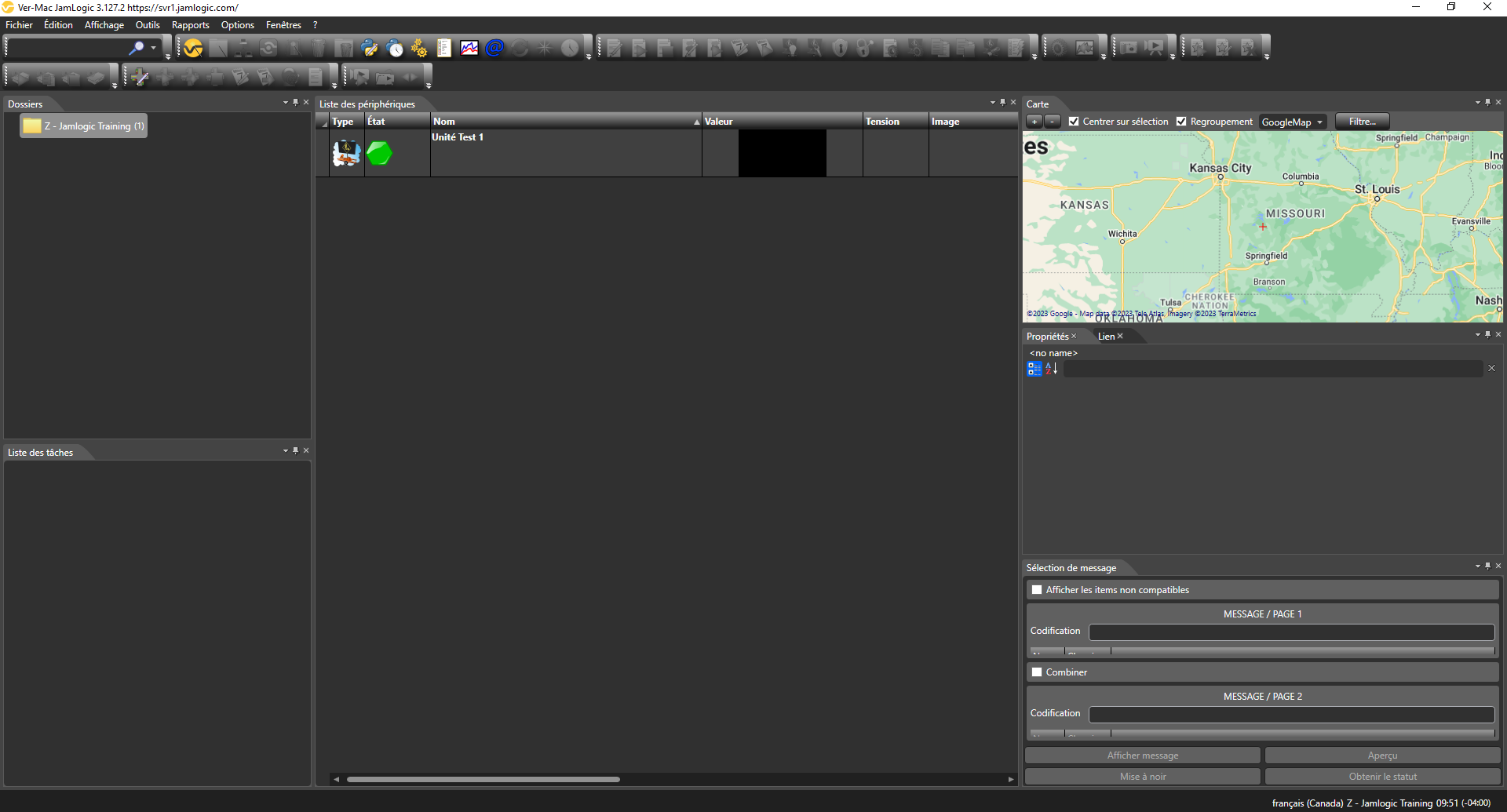Click the map zoom-in button
Image resolution: width=1507 pixels, height=812 pixels.
[1034, 122]
